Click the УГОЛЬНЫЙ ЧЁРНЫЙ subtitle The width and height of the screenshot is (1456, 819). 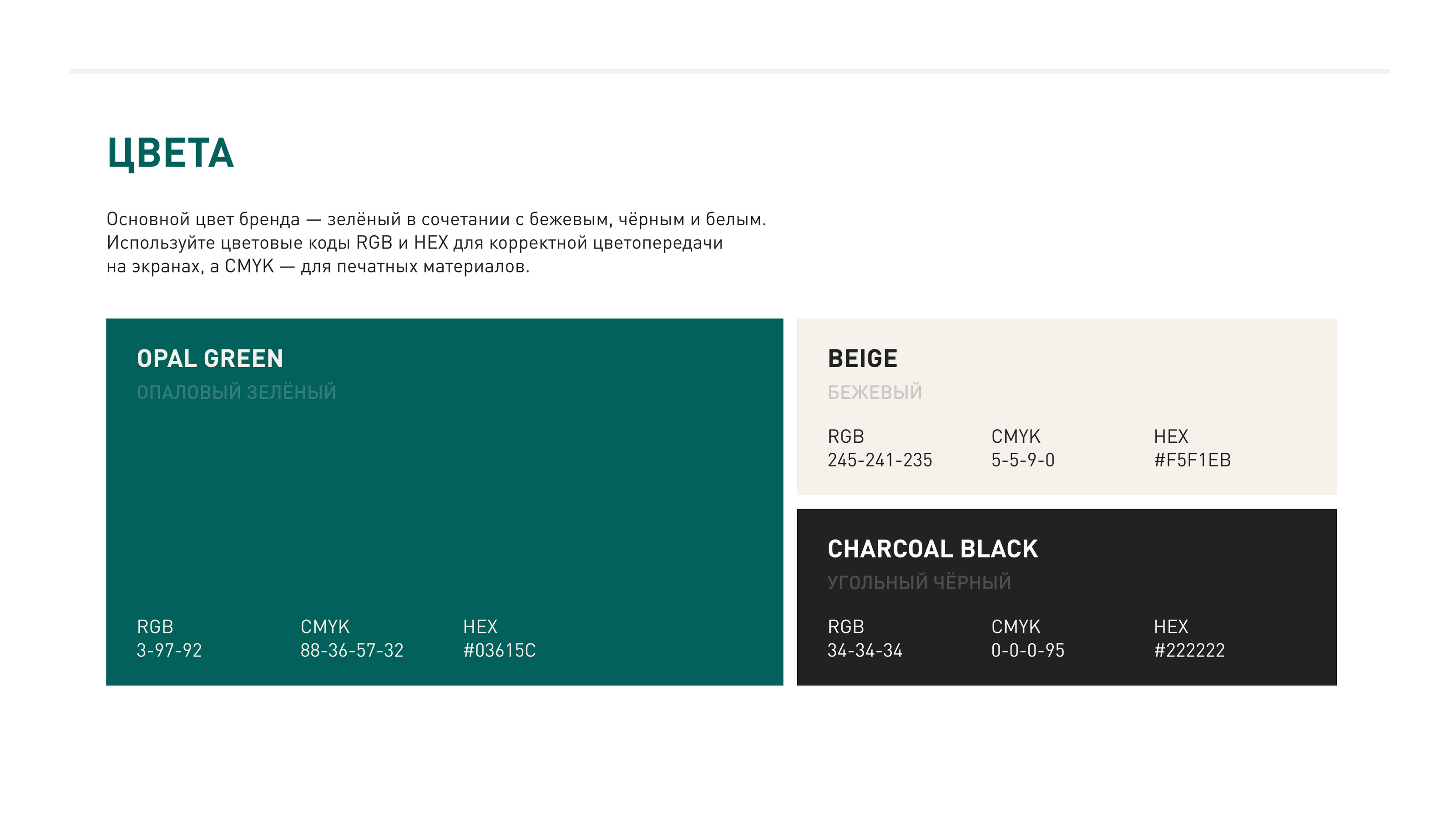(919, 582)
